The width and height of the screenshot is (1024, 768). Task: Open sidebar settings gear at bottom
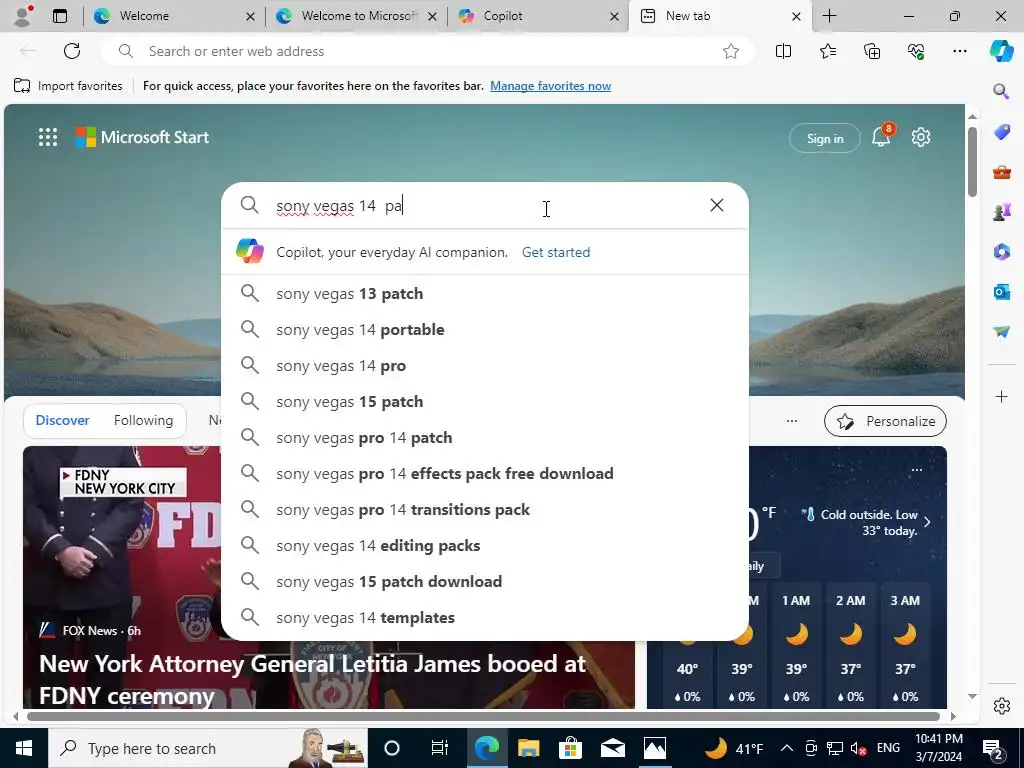coord(1001,706)
